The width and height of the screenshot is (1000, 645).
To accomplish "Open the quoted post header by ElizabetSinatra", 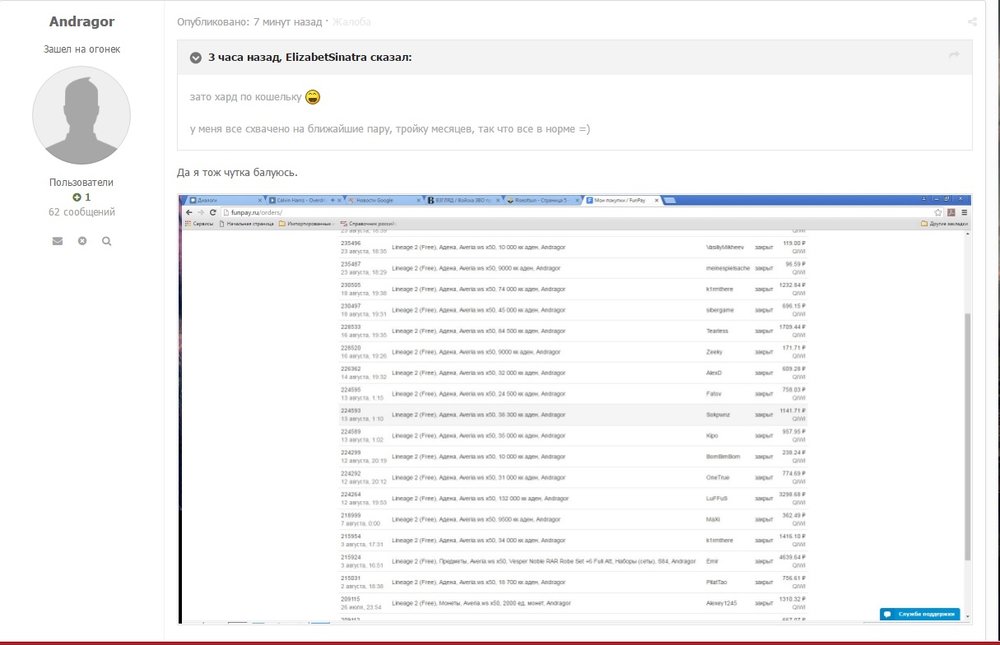I will 310,58.
